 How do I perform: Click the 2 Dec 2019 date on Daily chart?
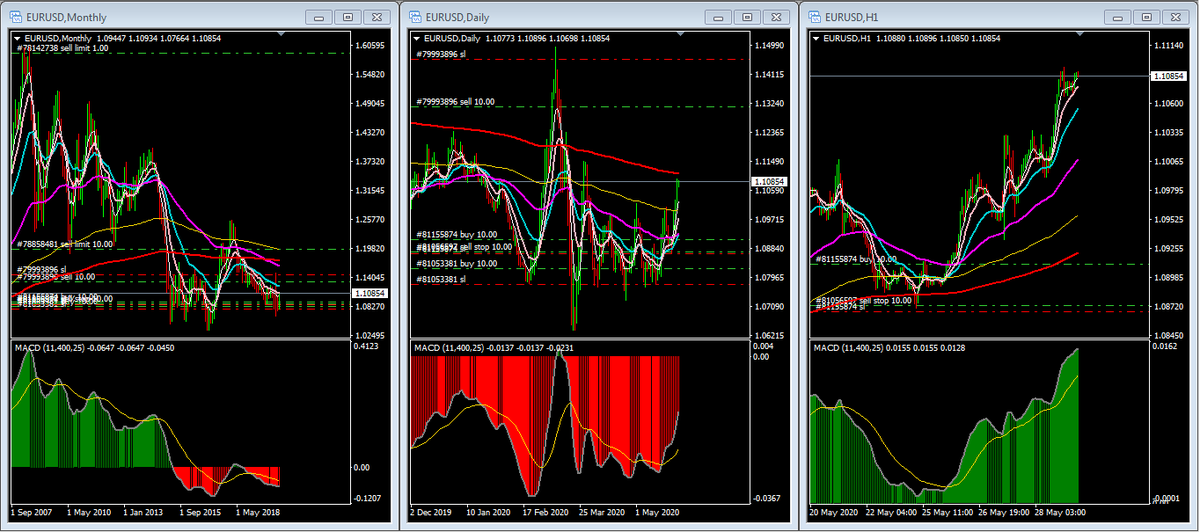[x=432, y=511]
